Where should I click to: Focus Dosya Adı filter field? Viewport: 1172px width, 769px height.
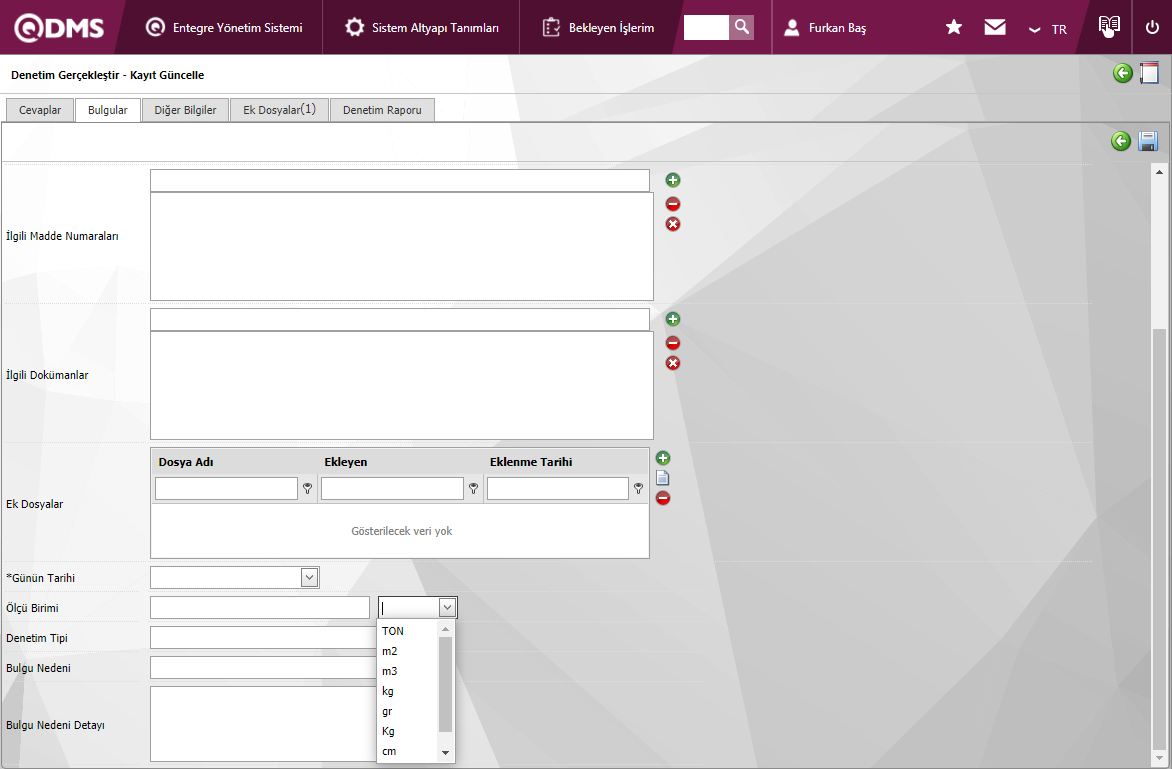[226, 489]
